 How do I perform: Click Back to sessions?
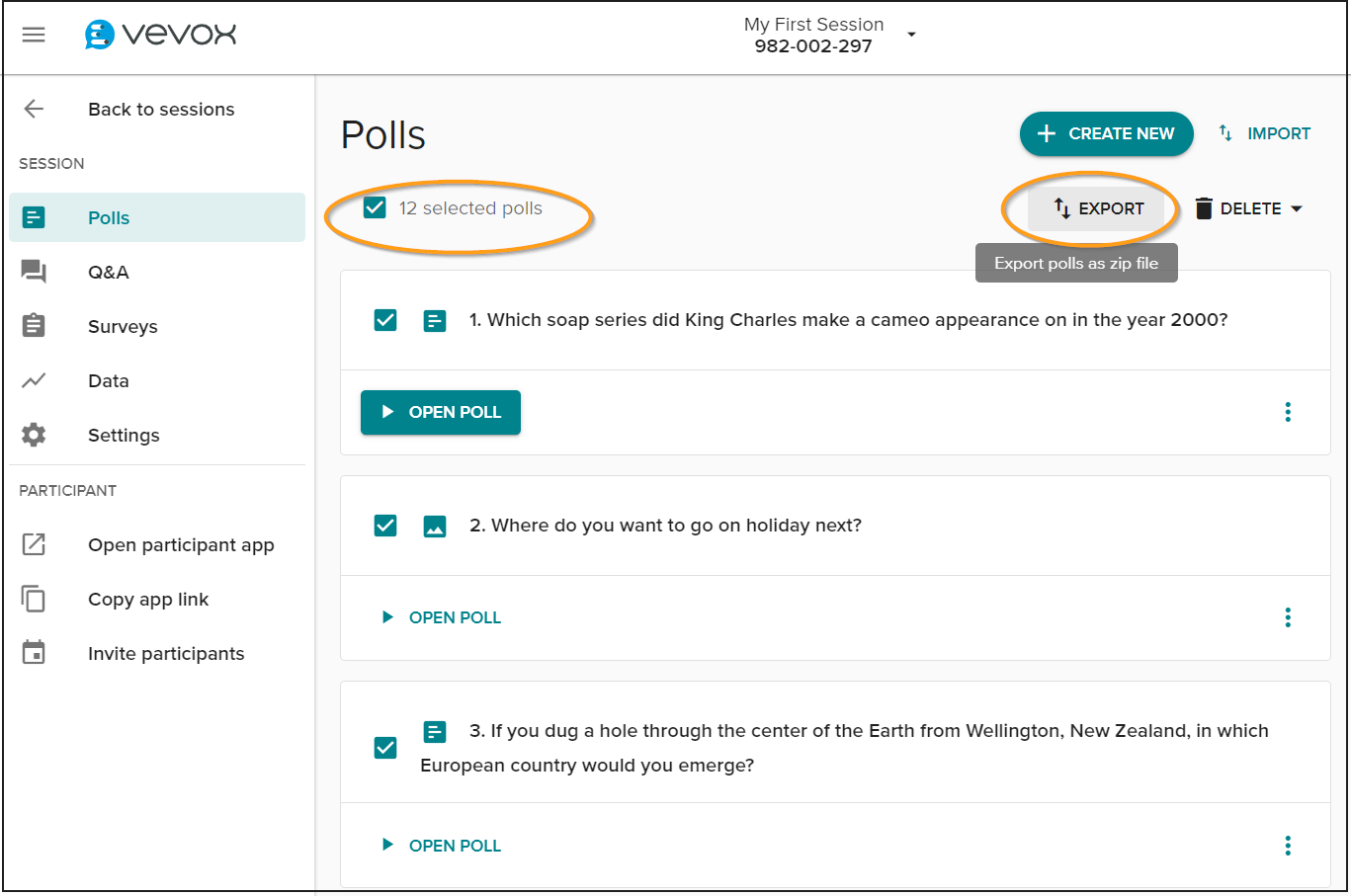[161, 109]
